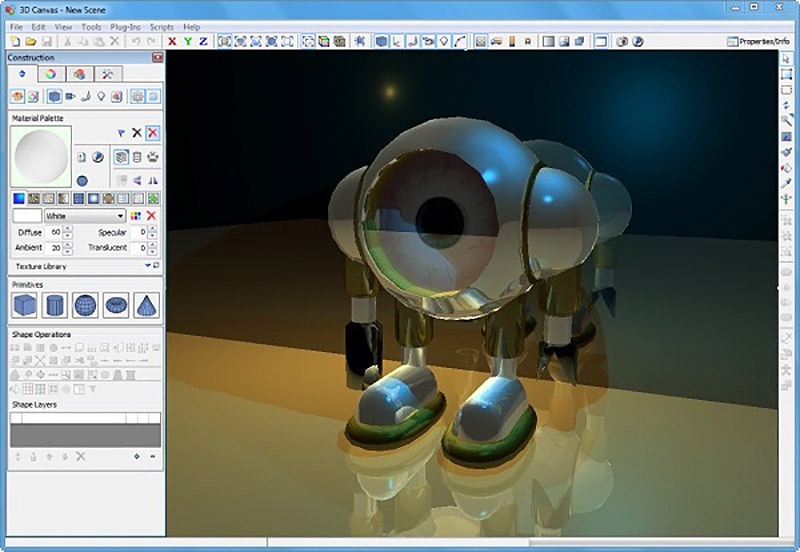Image resolution: width=800 pixels, height=552 pixels.
Task: Expand the Texture Library section
Action: [148, 266]
